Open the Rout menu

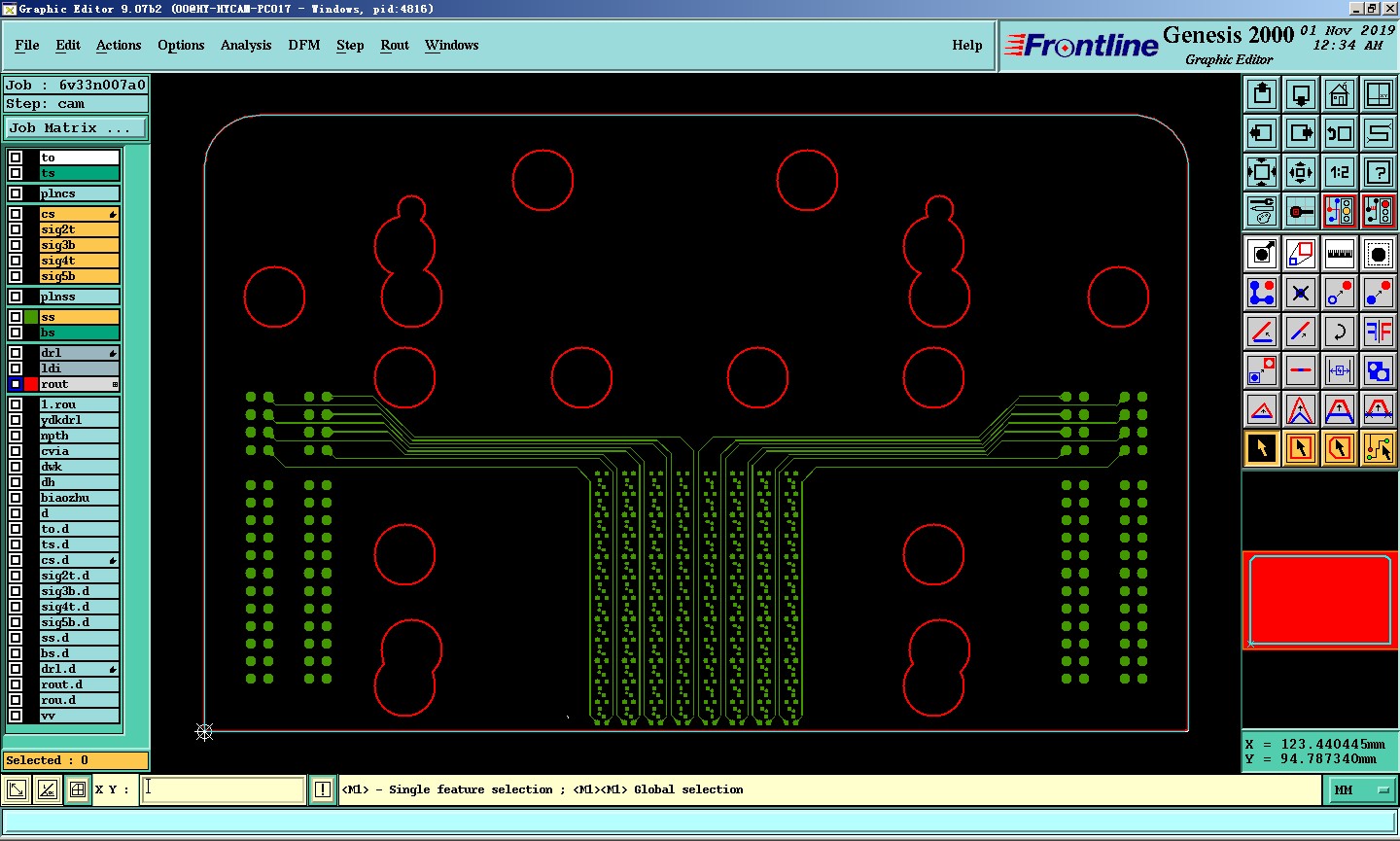[x=395, y=45]
